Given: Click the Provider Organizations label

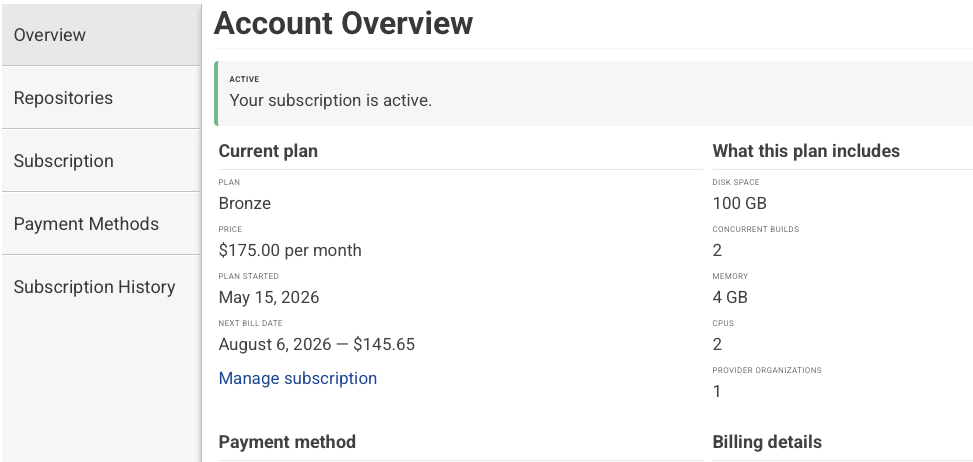Looking at the screenshot, I should tap(767, 370).
